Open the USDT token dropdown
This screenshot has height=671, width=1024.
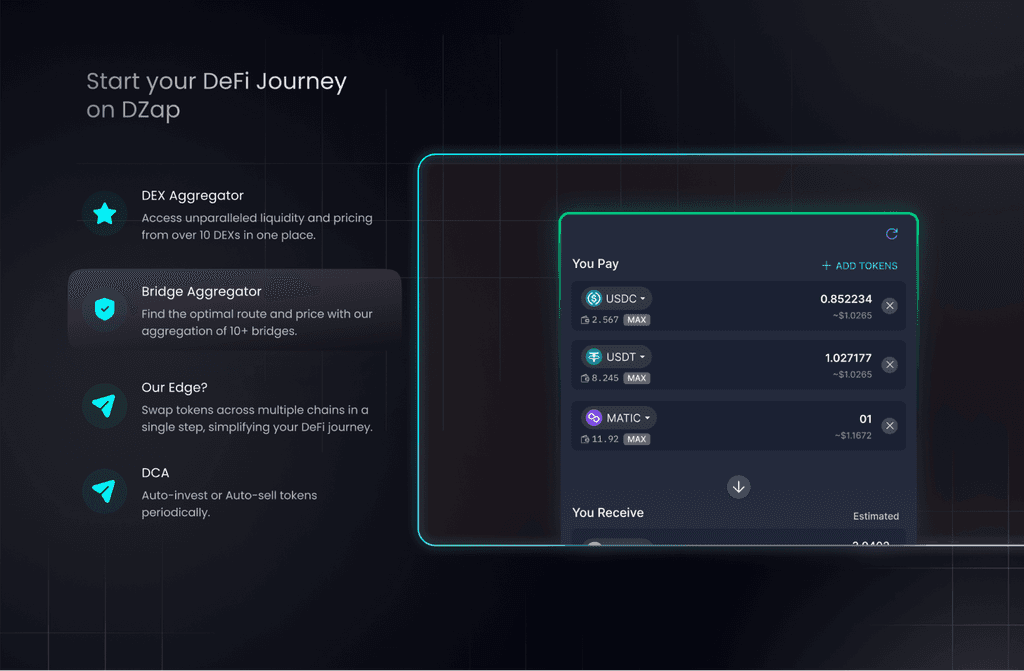click(x=616, y=357)
